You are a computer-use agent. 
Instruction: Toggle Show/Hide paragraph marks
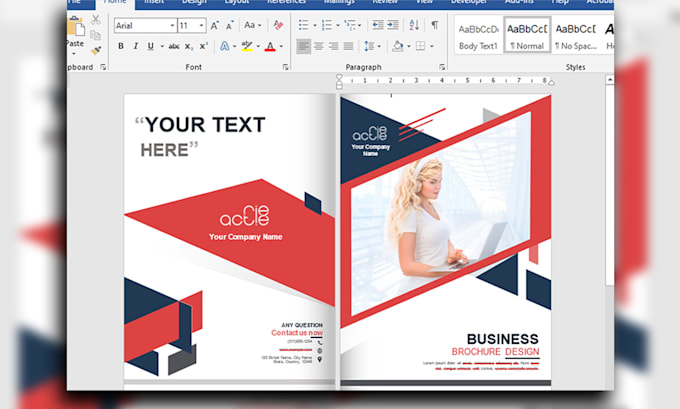[435, 25]
